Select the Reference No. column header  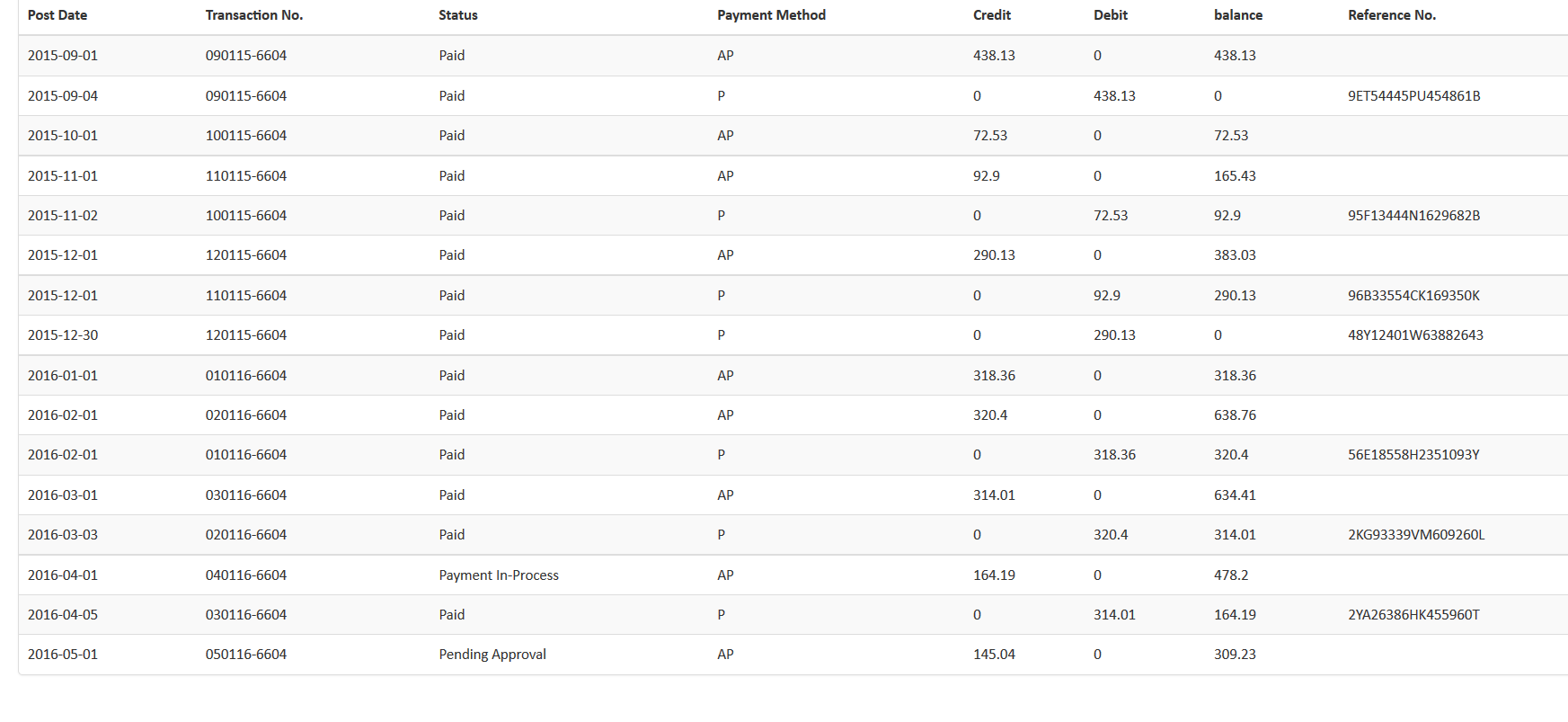[x=1392, y=15]
